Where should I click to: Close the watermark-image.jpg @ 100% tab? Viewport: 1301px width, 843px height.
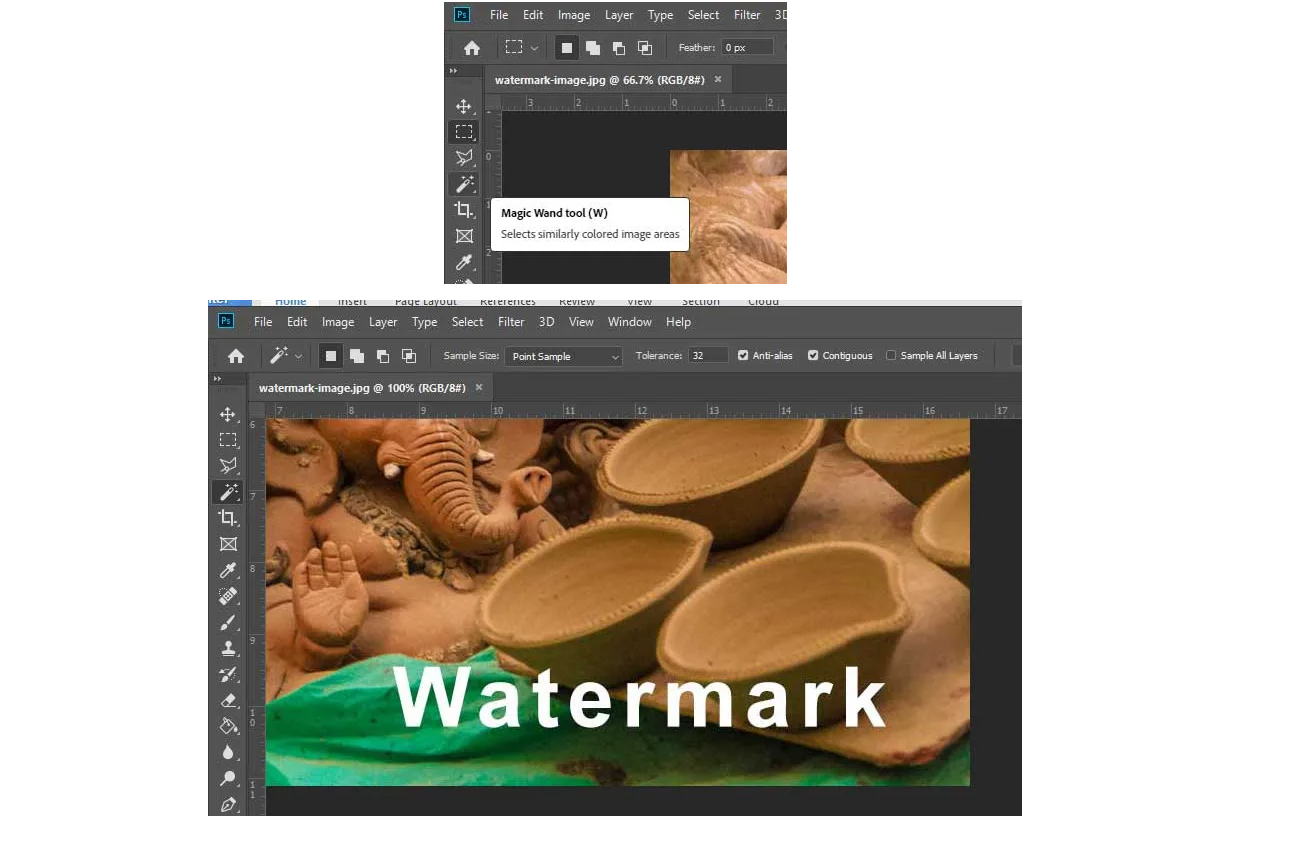pyautogui.click(x=479, y=387)
